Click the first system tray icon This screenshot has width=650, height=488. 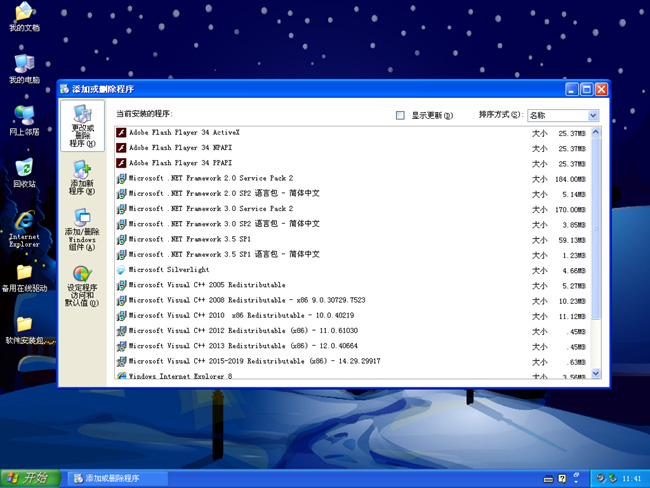click(600, 478)
